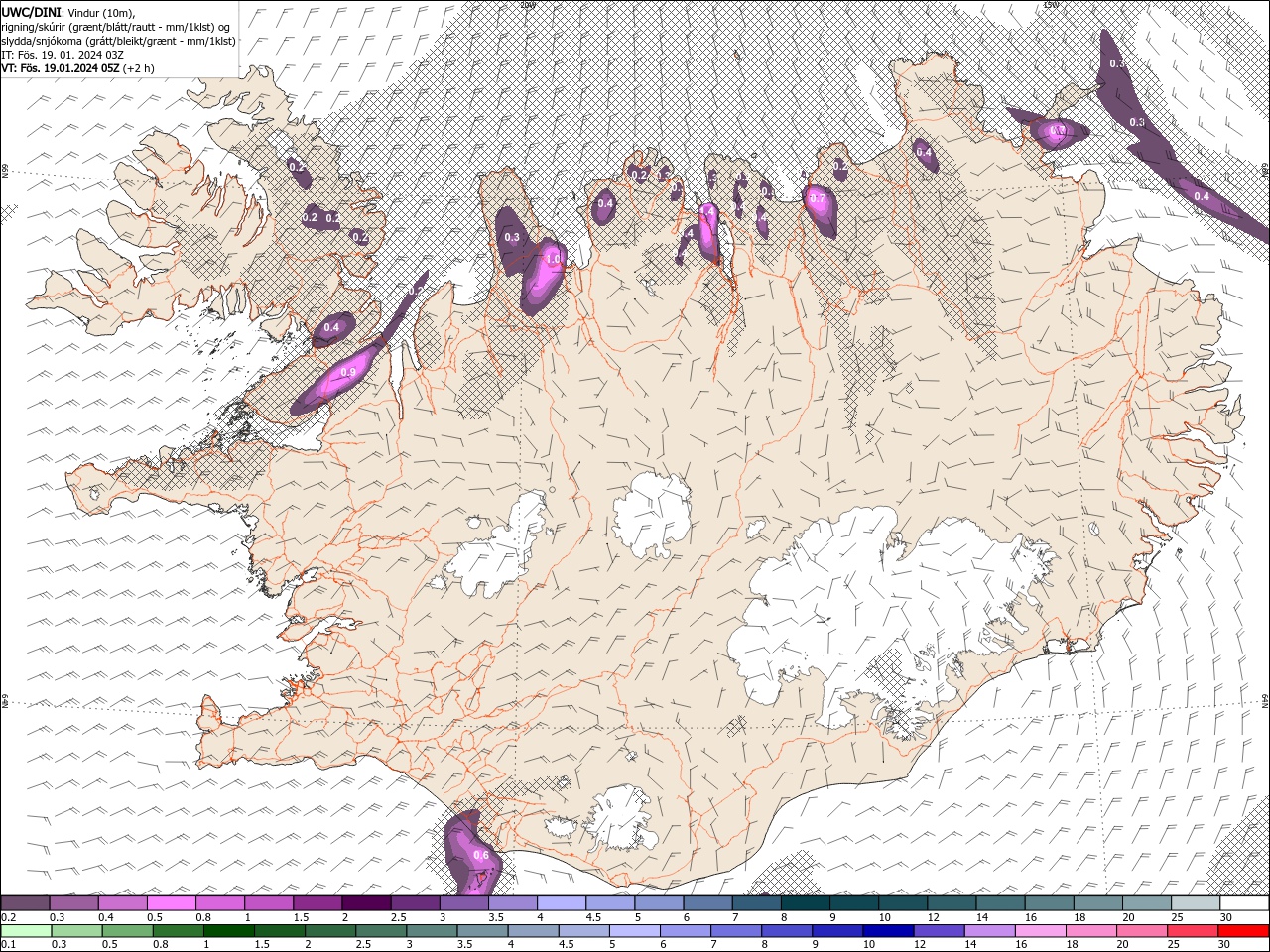This screenshot has width=1270, height=952.
Task: Click the rigning/skúrir legend description line
Action: pyautogui.click(x=115, y=27)
